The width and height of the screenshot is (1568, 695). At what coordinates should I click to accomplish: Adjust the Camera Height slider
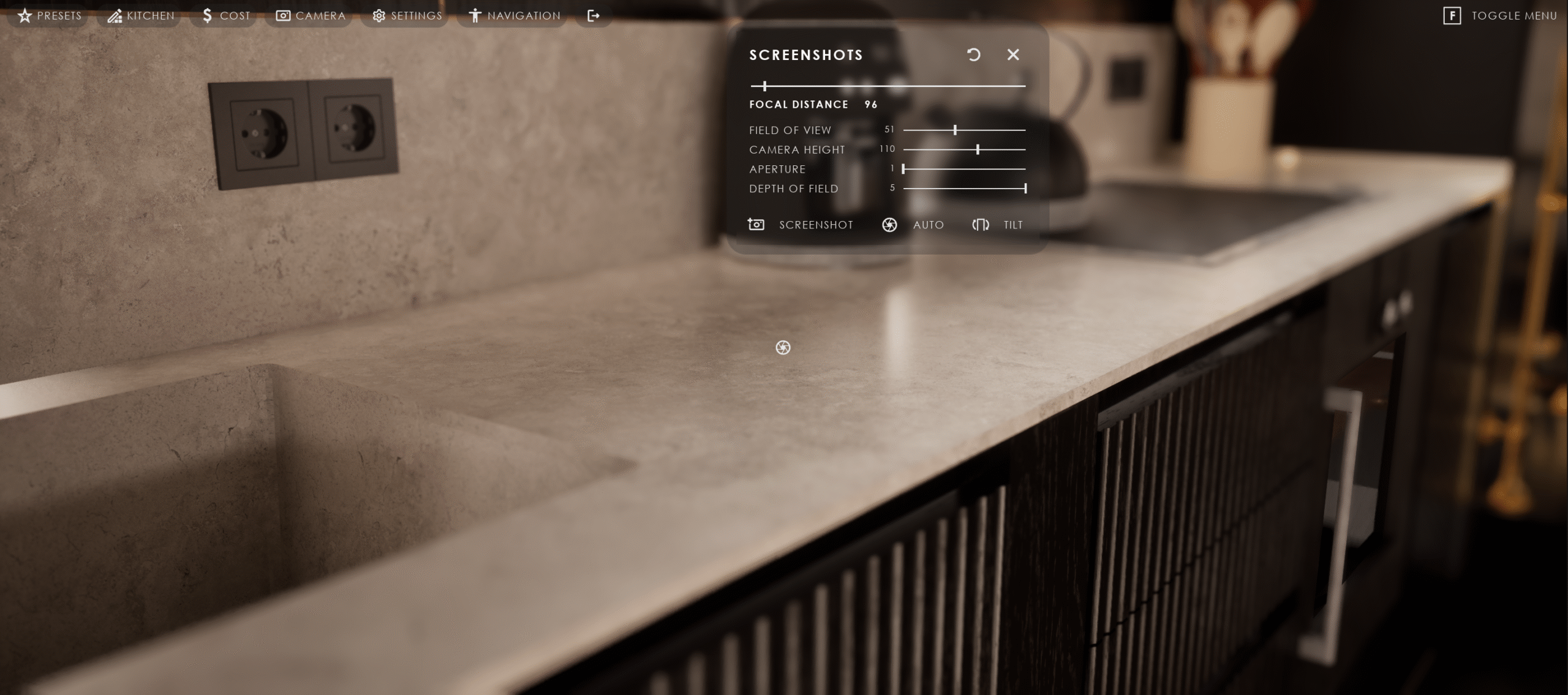coord(978,149)
